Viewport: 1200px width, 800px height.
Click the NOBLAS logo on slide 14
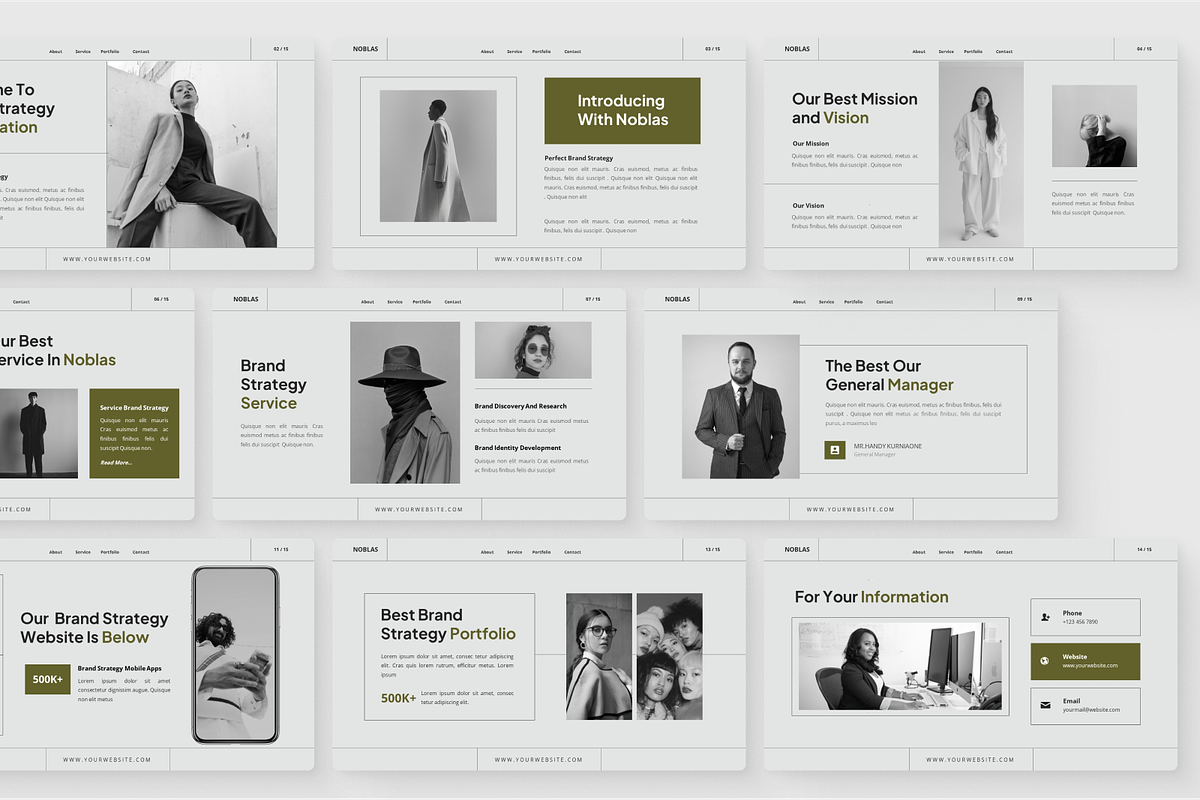[797, 548]
